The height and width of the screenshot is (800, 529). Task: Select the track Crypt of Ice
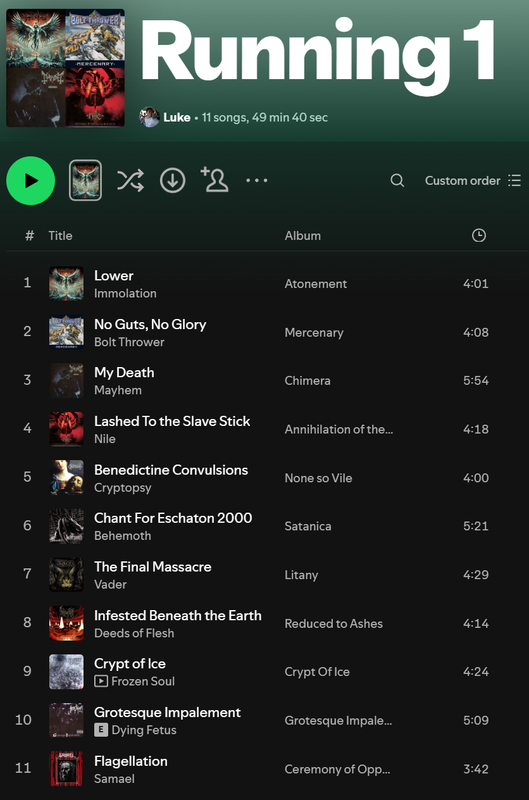[130, 664]
